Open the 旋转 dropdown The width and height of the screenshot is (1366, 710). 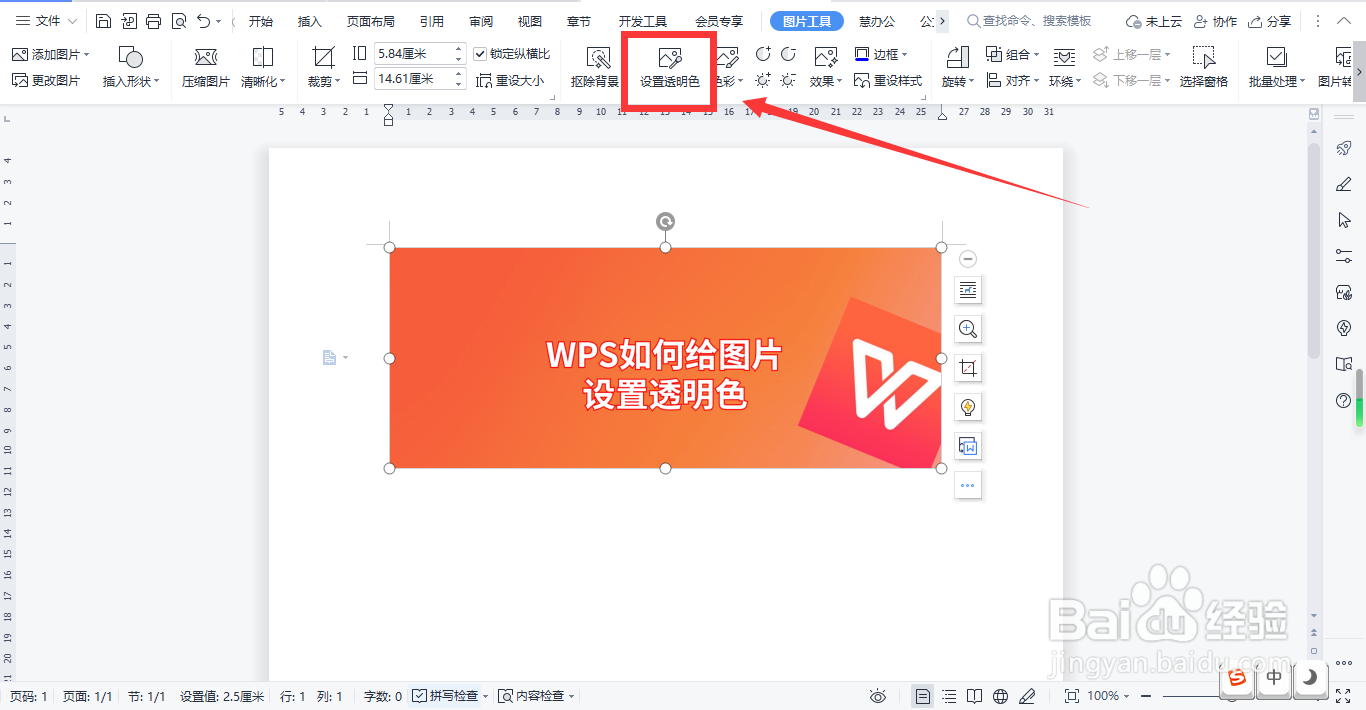click(971, 82)
